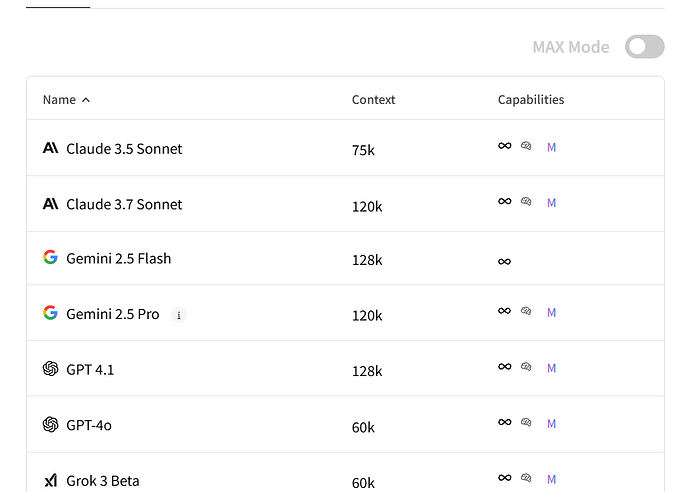Click brain icon in GPT-4o row
The height and width of the screenshot is (492, 690).
pyautogui.click(x=526, y=422)
